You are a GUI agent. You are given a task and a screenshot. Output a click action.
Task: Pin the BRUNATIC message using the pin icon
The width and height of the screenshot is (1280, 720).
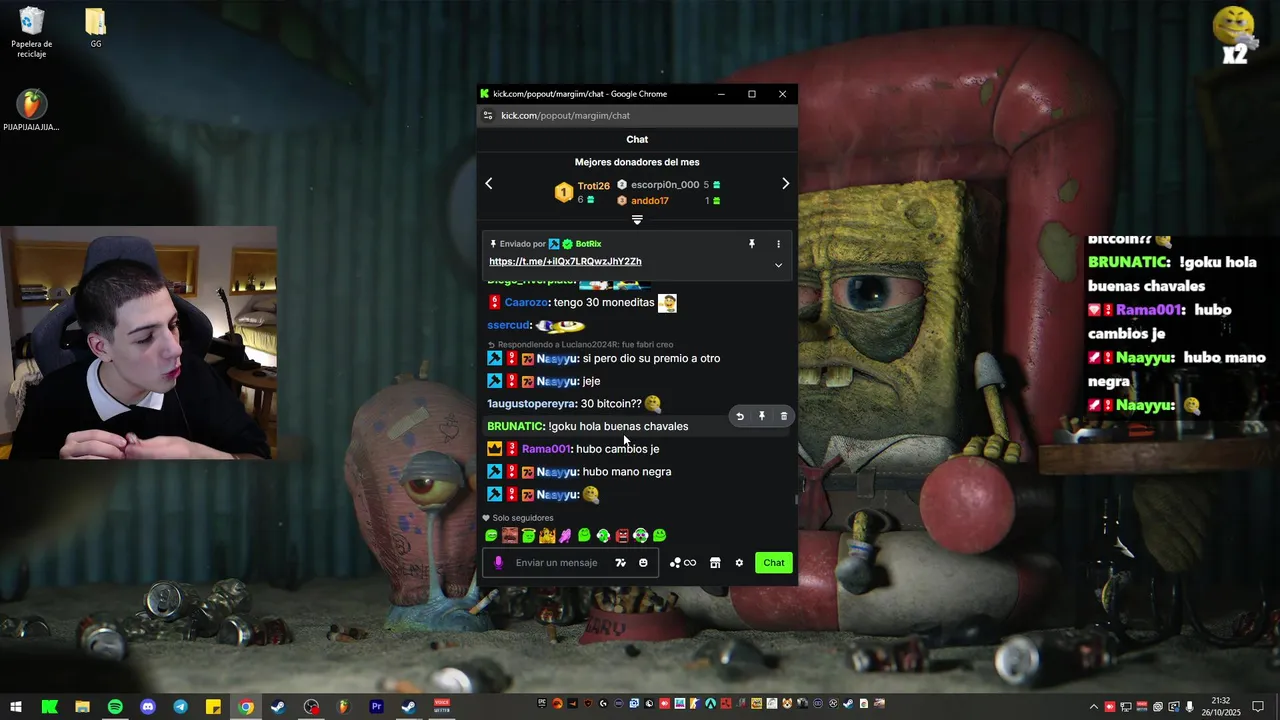(x=762, y=416)
